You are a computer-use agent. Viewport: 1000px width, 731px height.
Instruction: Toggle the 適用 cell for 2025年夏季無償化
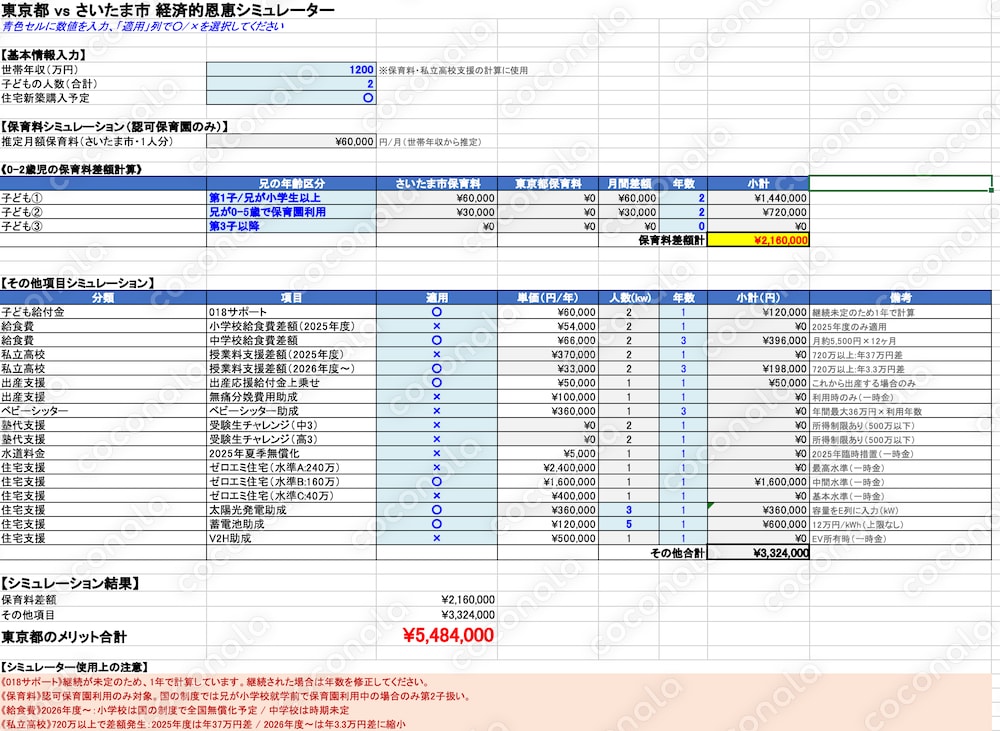(437, 453)
